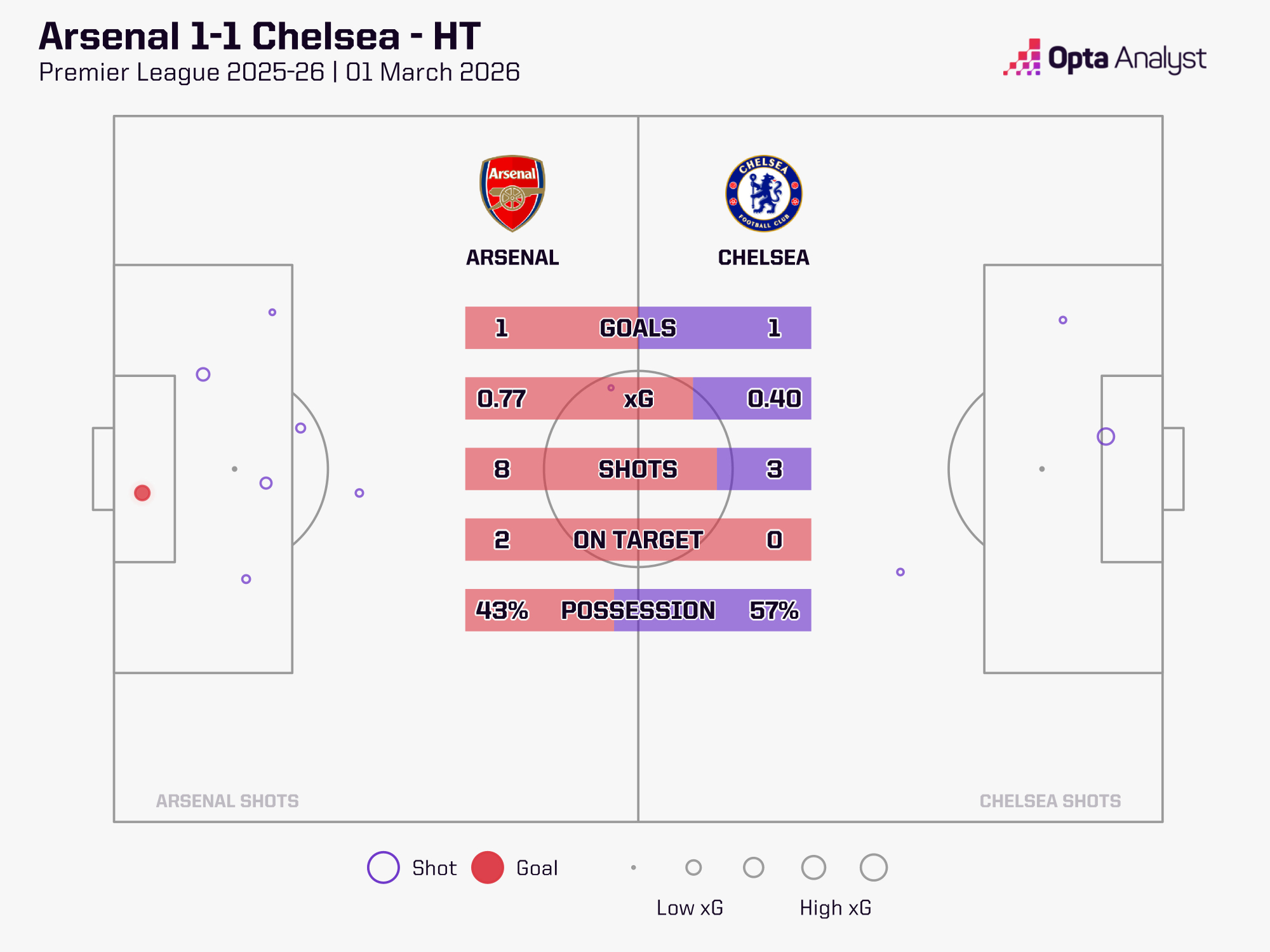
Task: Click the ON TARGET stat bar label
Action: tap(638, 539)
